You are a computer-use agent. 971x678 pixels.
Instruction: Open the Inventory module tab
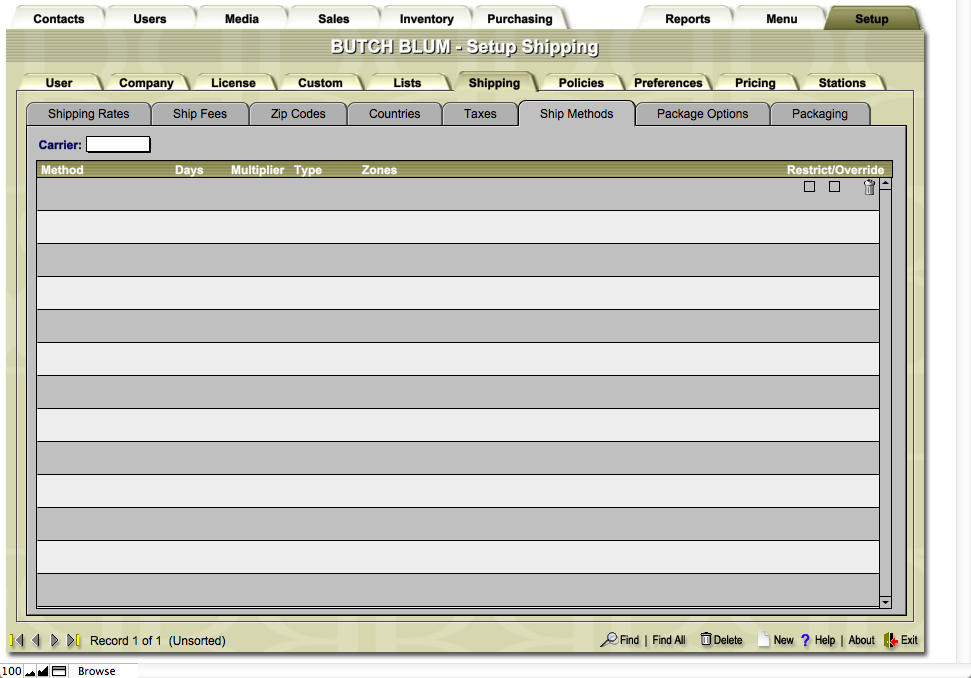[x=426, y=19]
